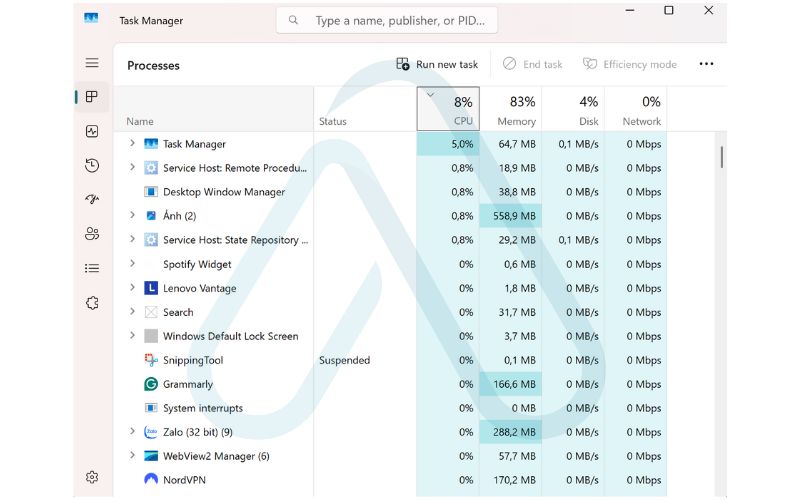
Task: Open the more options ellipsis menu
Action: click(x=706, y=64)
